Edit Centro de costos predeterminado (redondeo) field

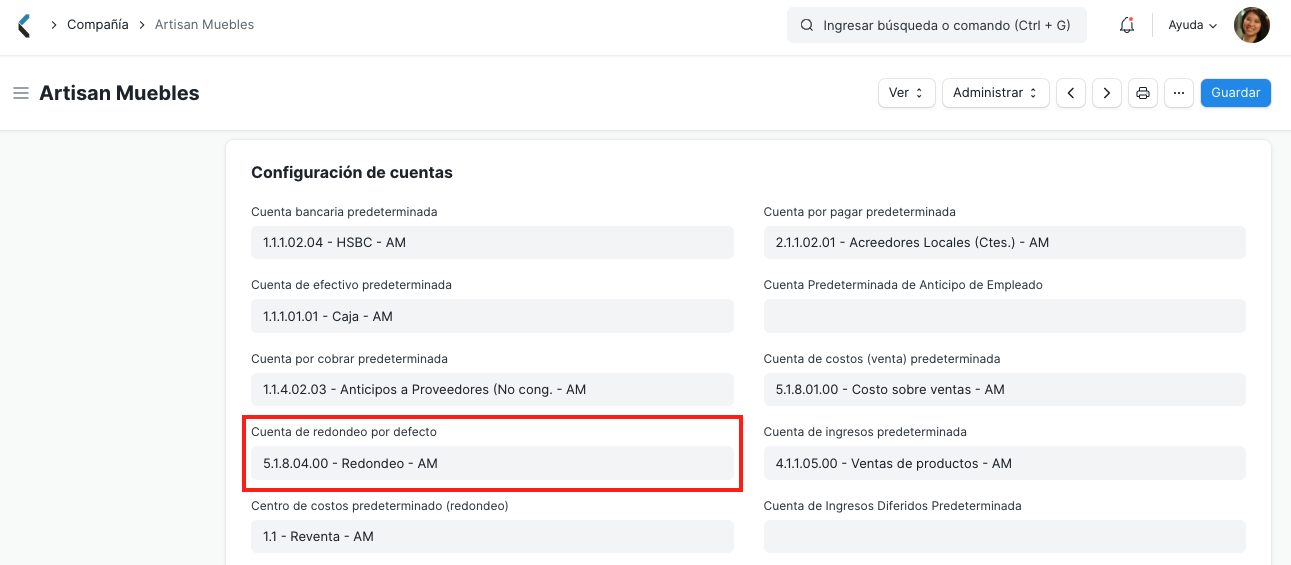coord(492,537)
